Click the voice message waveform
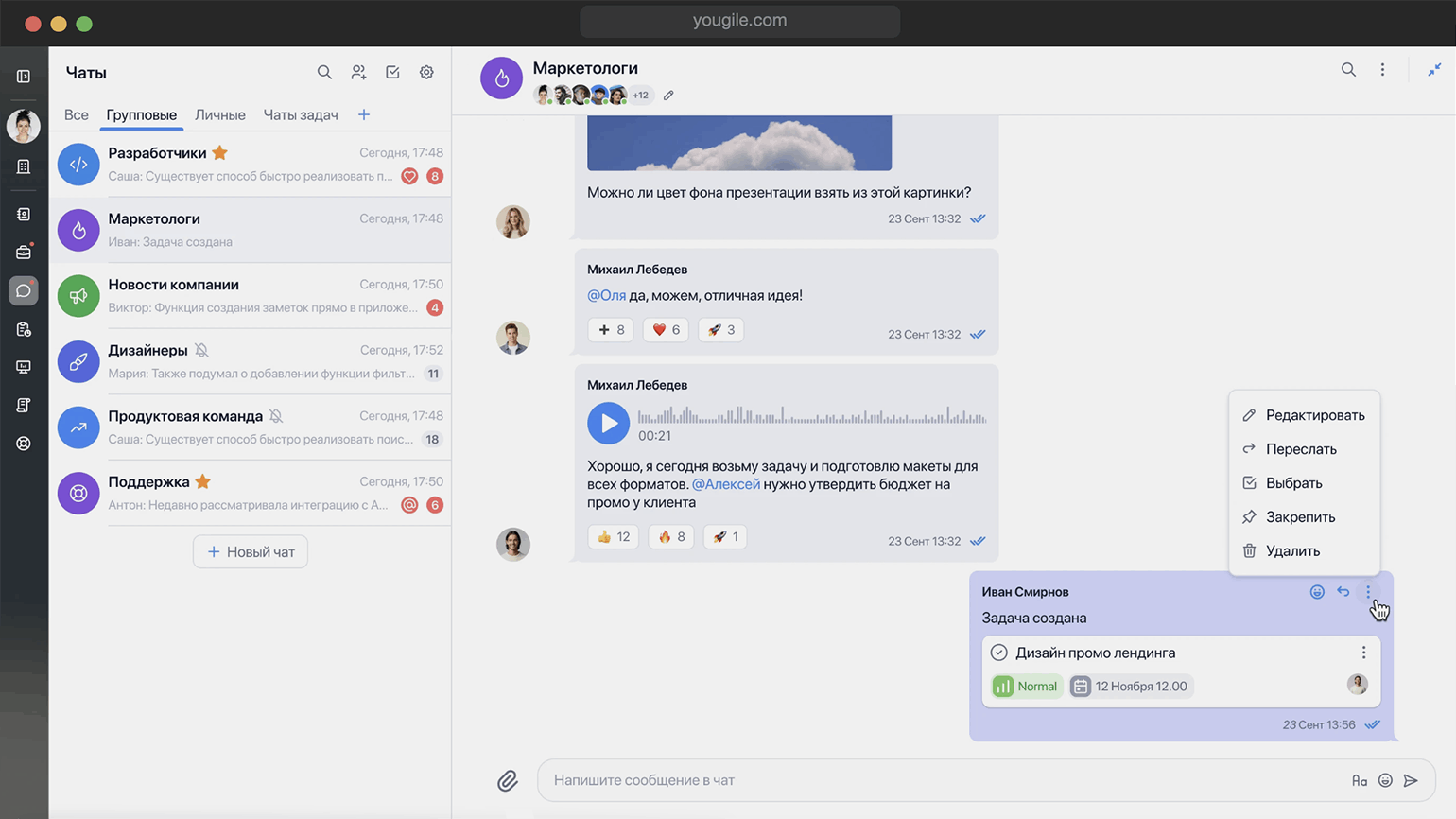 [x=811, y=416]
